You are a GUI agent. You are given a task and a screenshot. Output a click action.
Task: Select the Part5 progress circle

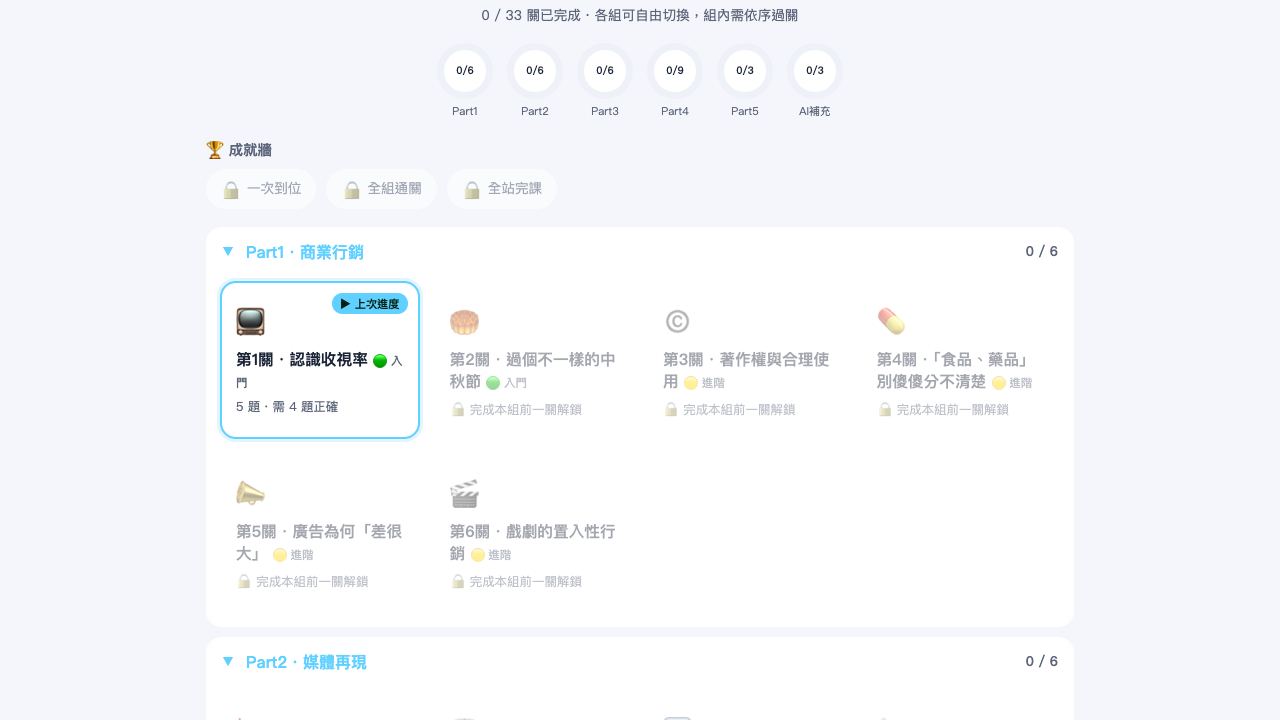coord(745,71)
